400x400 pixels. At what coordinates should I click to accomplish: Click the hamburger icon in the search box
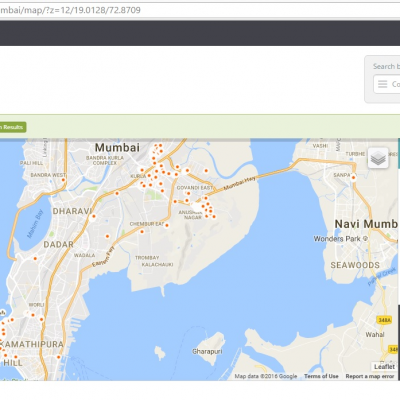382,84
